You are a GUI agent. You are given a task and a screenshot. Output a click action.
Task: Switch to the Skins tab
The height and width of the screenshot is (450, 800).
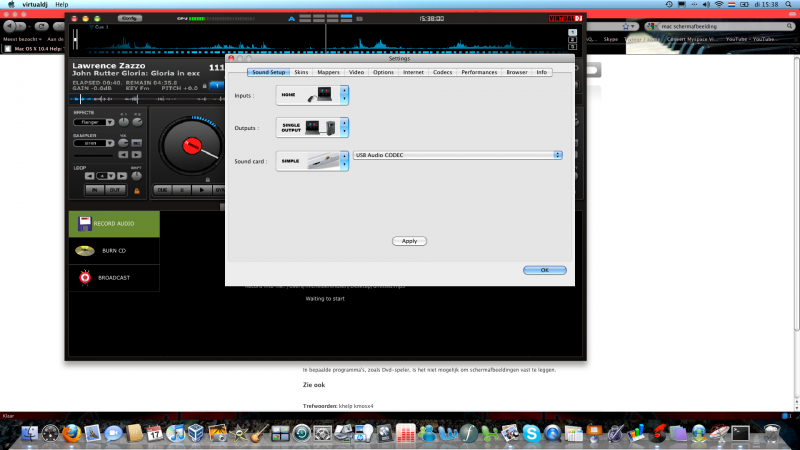[301, 72]
